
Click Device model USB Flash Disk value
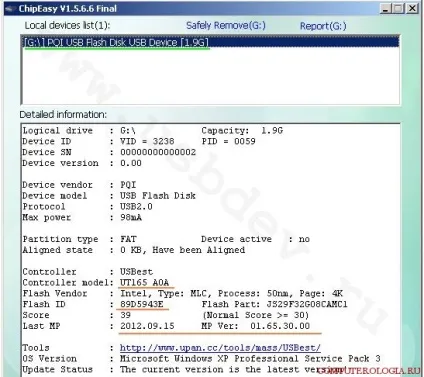pos(158,196)
